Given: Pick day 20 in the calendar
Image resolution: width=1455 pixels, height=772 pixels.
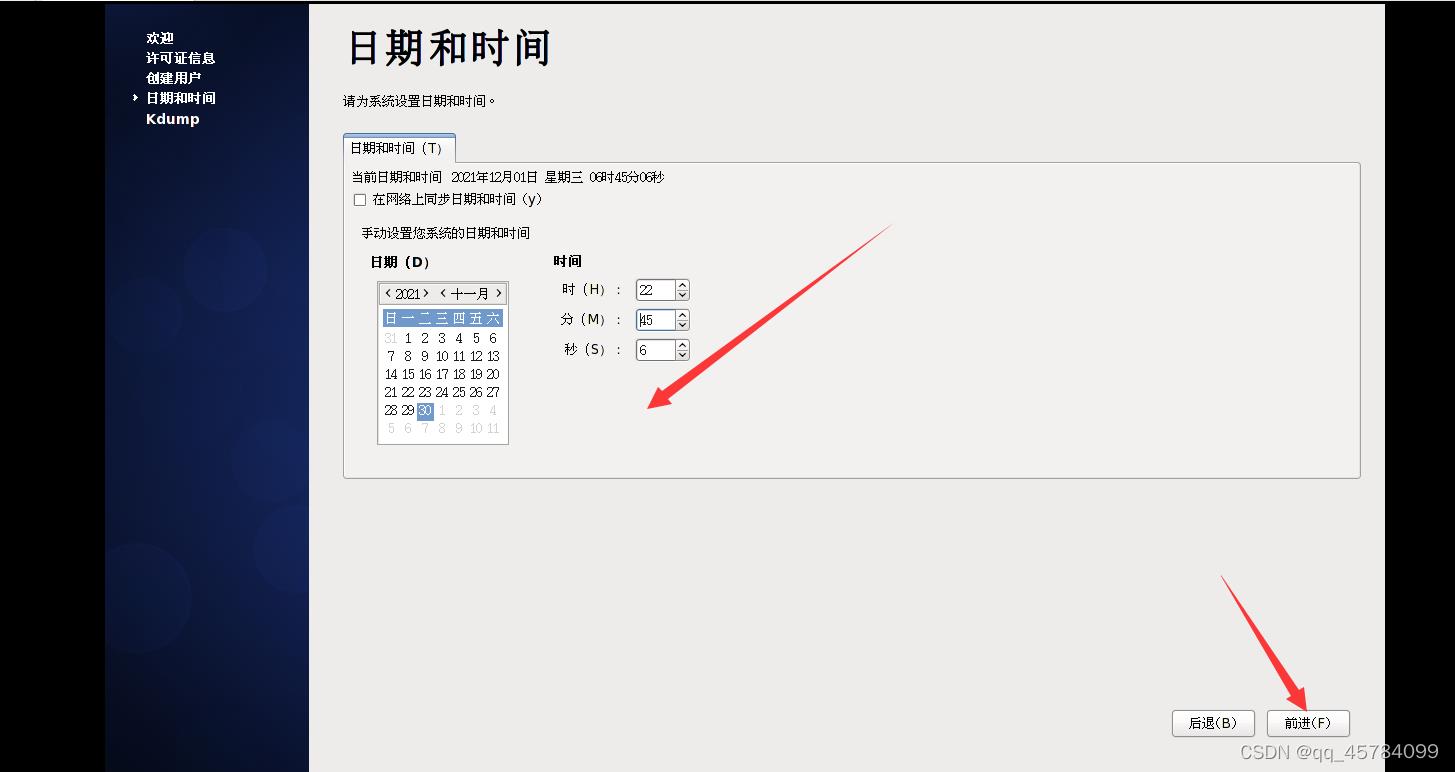Looking at the screenshot, I should [493, 374].
